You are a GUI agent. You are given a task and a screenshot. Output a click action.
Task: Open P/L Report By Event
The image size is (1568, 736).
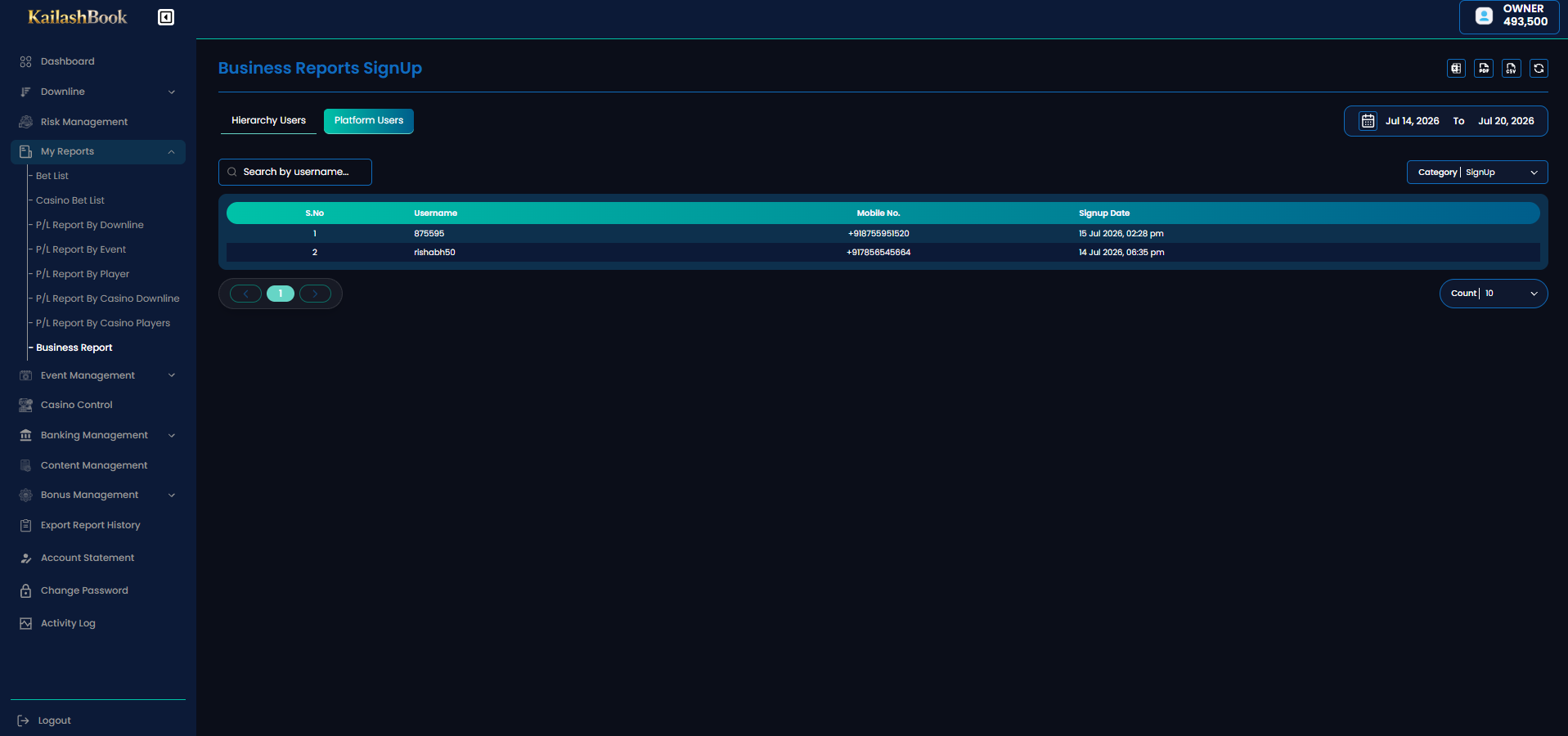point(81,249)
